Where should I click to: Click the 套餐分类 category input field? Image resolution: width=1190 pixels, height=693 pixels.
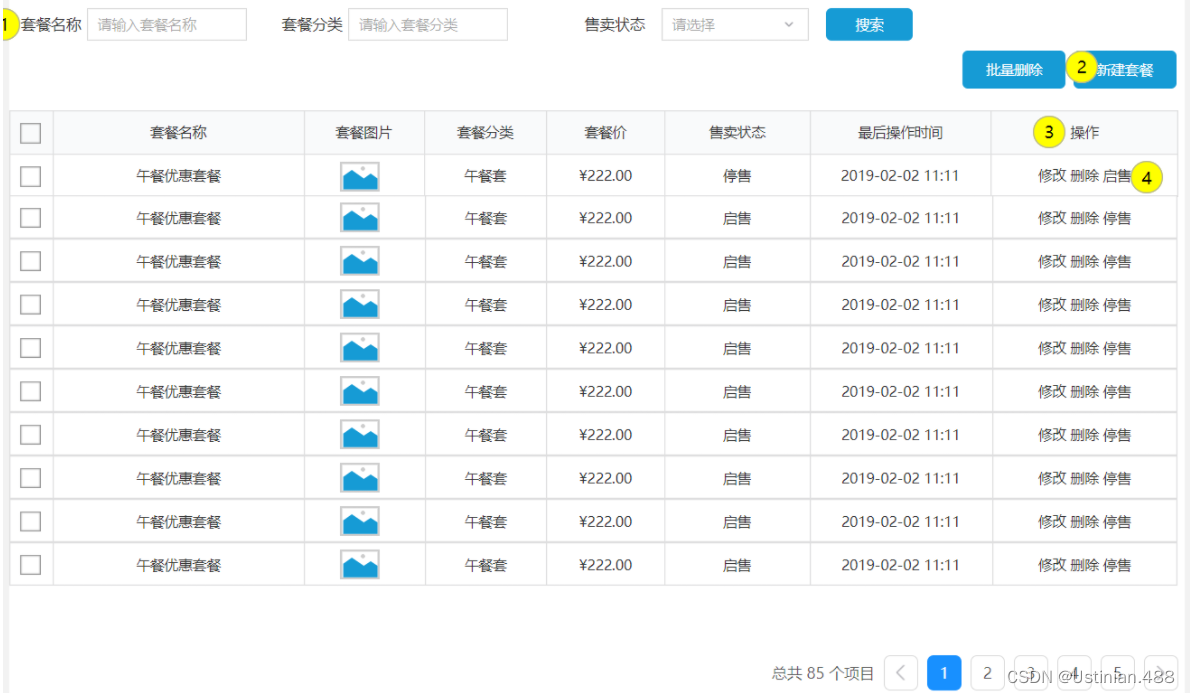427,24
